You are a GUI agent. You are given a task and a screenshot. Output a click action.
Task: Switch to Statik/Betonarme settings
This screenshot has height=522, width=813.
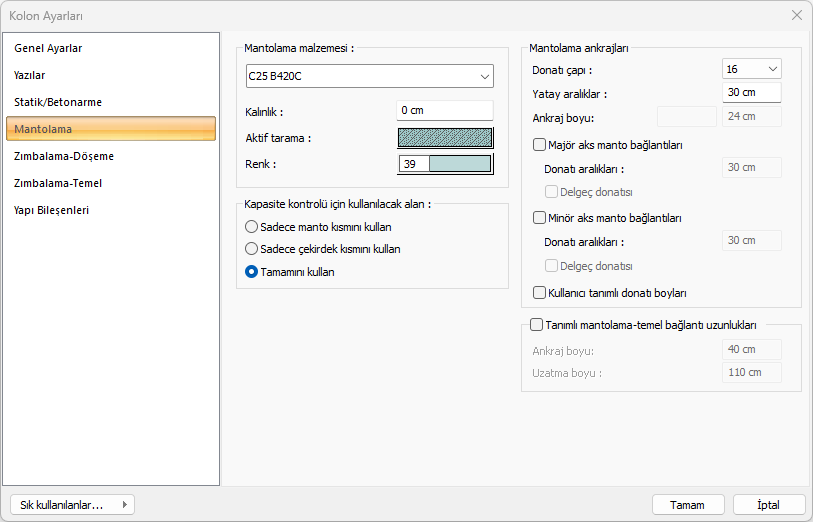click(x=58, y=102)
